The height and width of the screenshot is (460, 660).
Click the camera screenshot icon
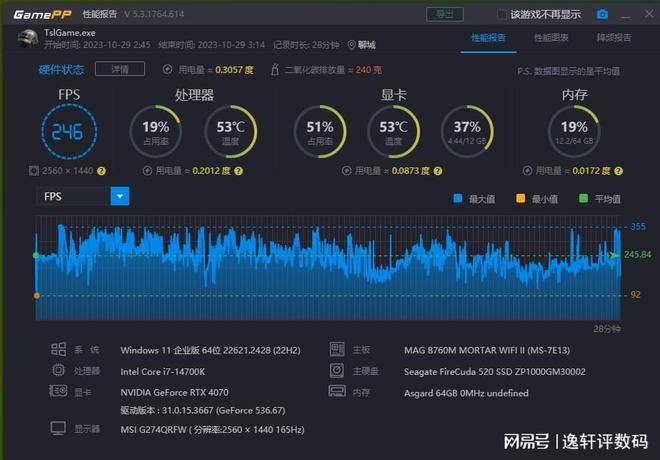(602, 14)
